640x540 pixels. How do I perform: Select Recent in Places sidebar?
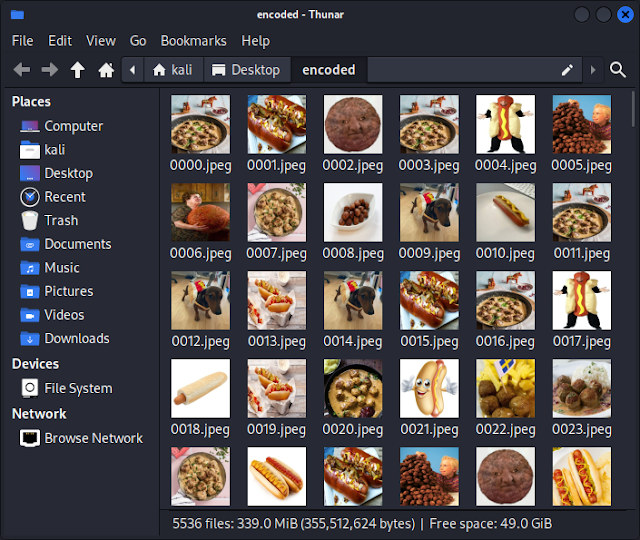click(64, 197)
